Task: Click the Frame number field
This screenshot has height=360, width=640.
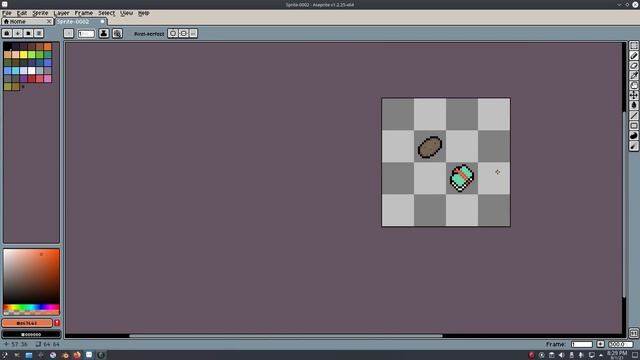Action: (x=582, y=344)
